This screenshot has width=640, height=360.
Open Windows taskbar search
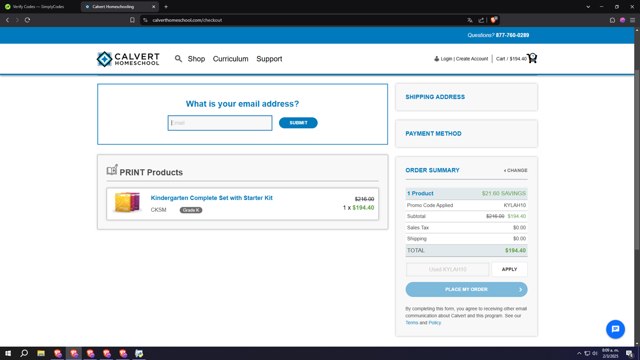click(24, 353)
